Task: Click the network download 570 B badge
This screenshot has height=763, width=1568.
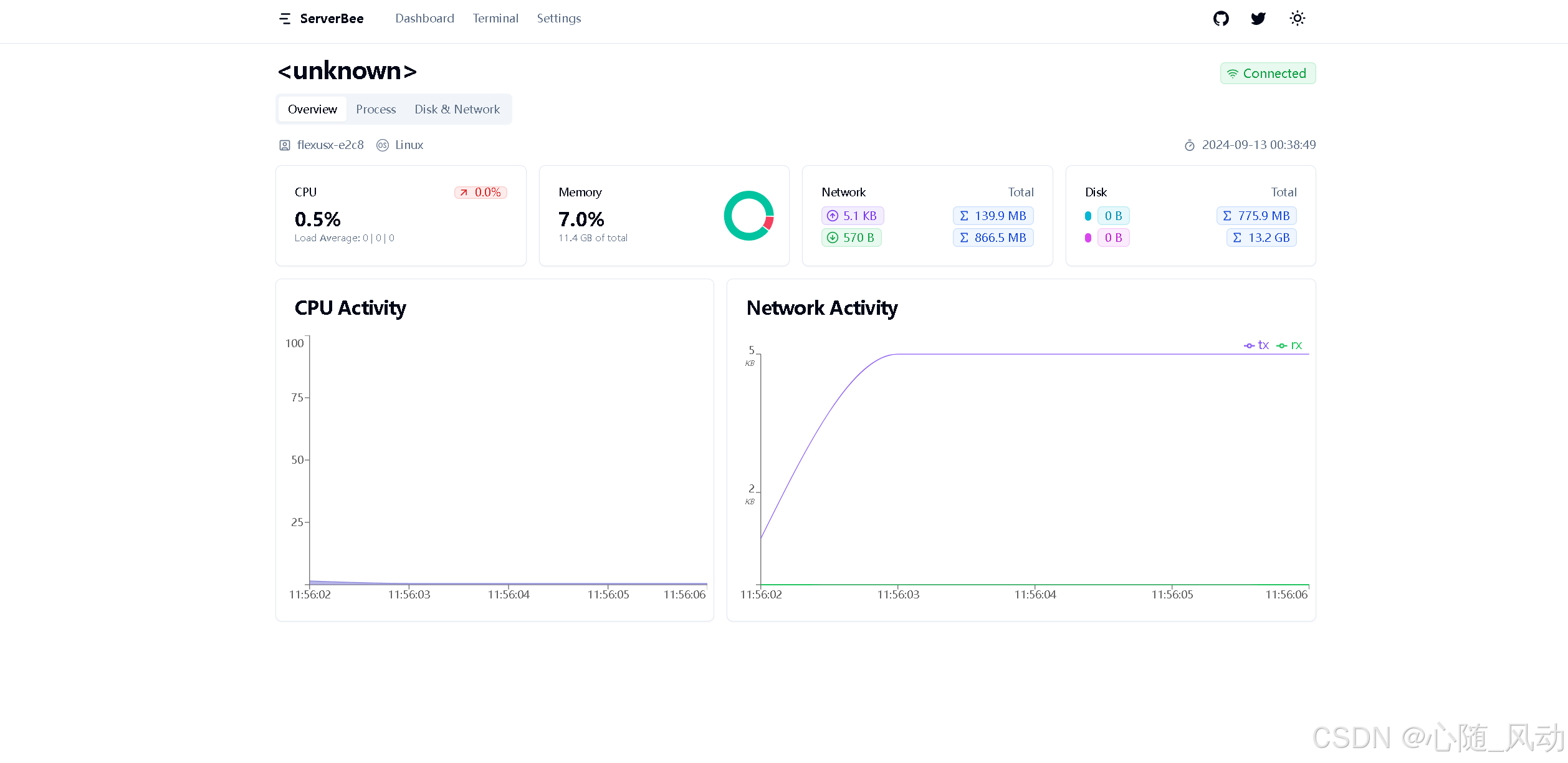Action: coord(851,238)
